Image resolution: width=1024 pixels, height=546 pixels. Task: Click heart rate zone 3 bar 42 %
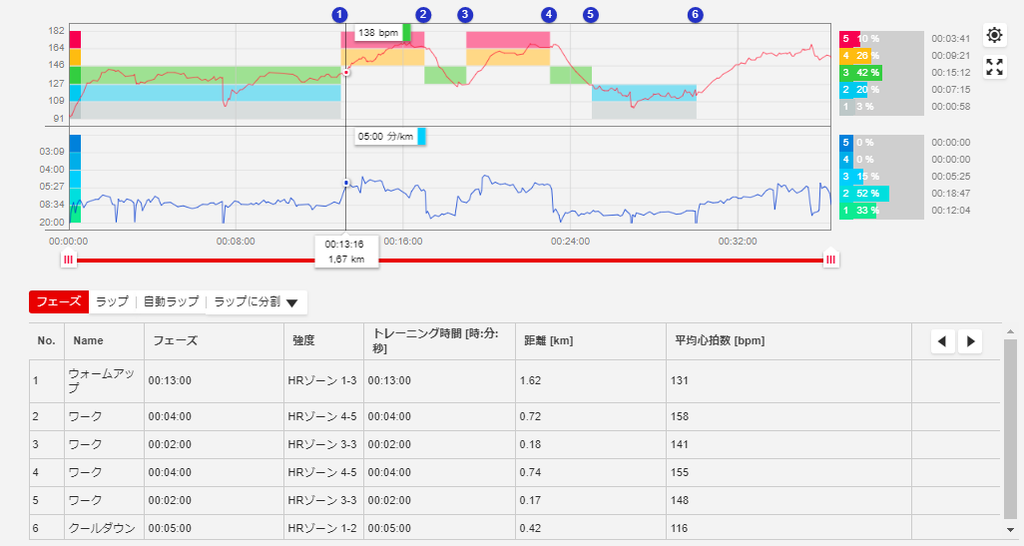point(881,73)
